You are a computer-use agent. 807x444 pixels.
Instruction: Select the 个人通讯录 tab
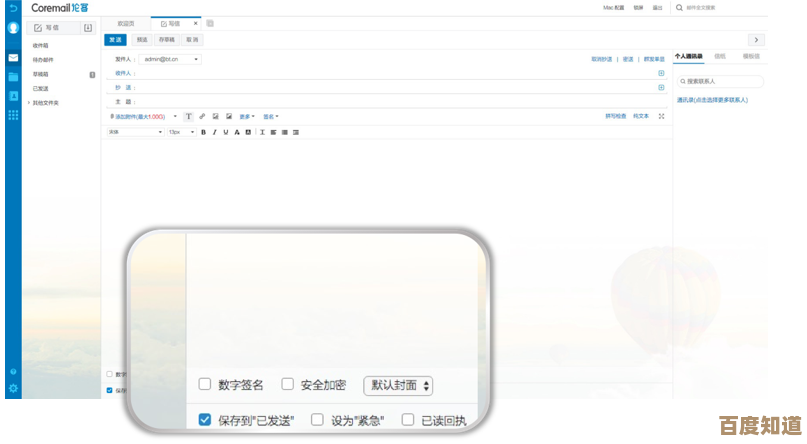pos(689,56)
